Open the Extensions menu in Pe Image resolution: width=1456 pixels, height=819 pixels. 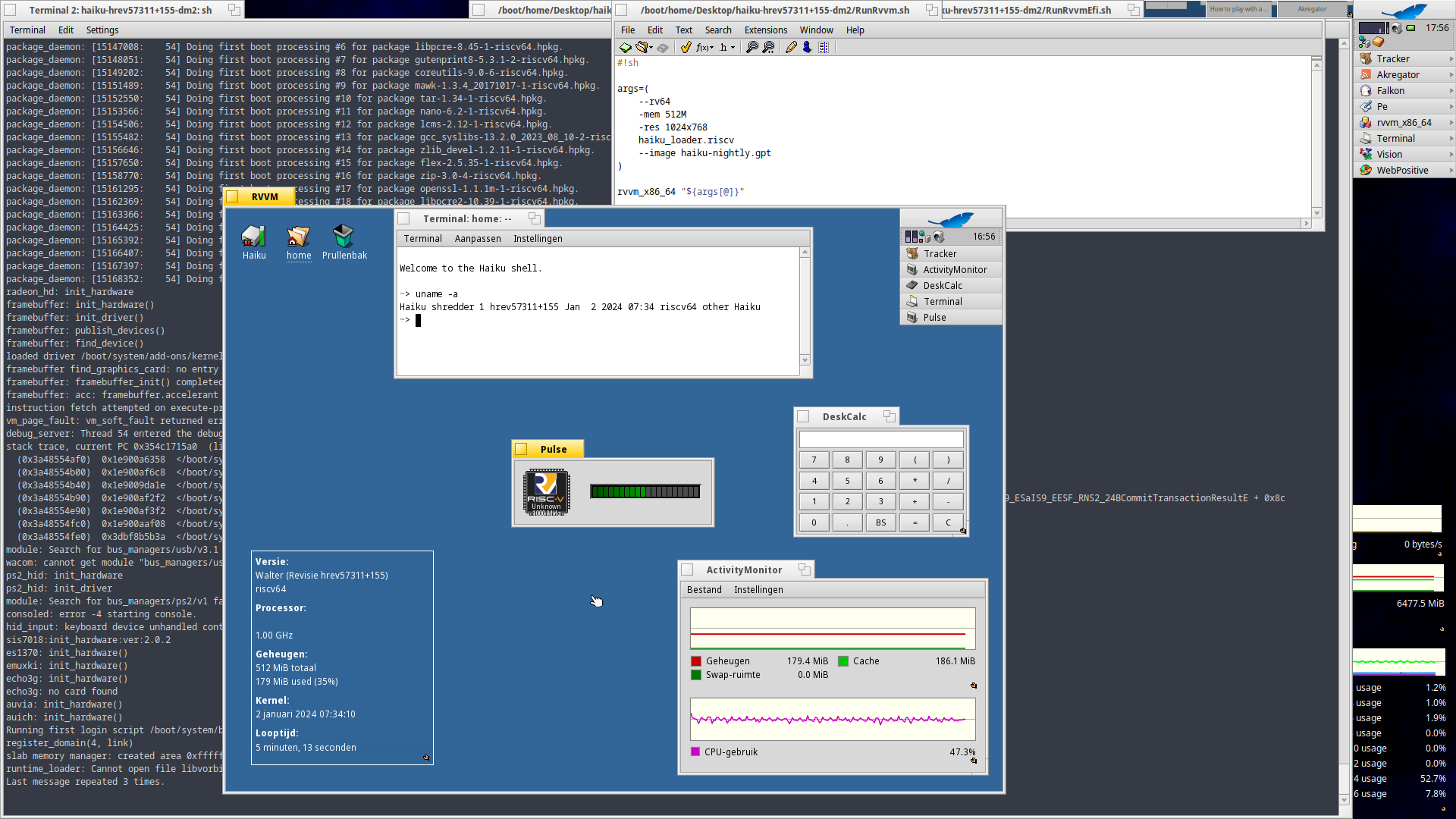[x=766, y=30]
